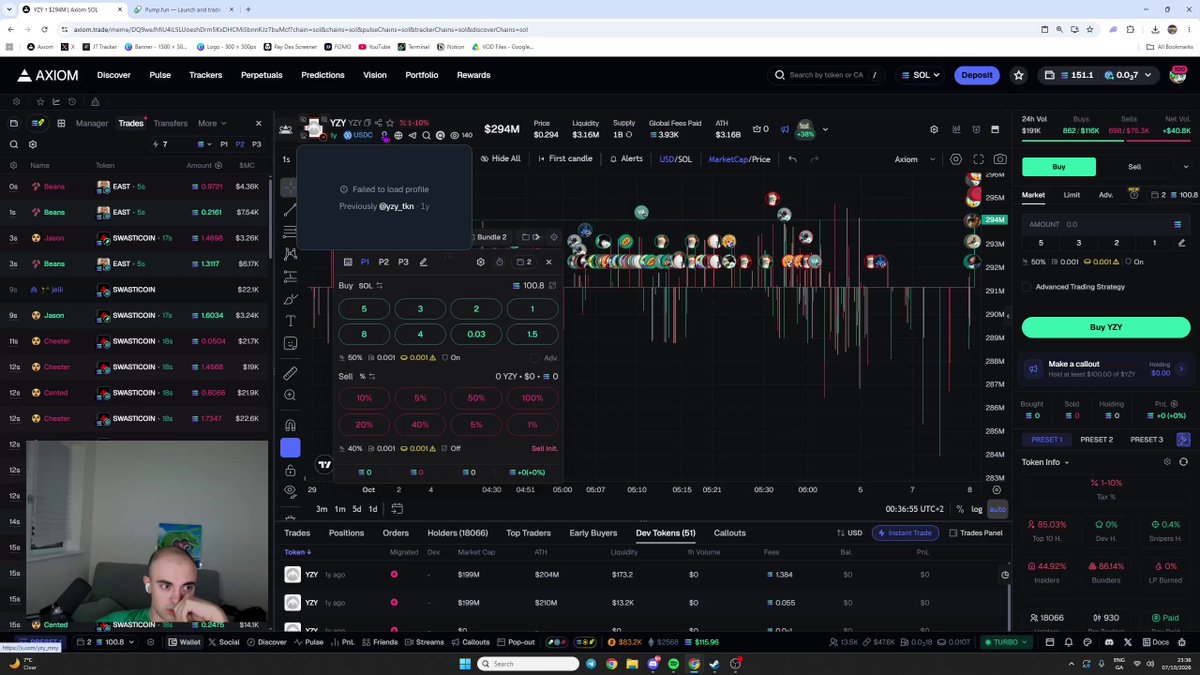1200x675 pixels.
Task: Tick the Adv. checkbox in quick-buy panel
Action: pyautogui.click(x=535, y=358)
